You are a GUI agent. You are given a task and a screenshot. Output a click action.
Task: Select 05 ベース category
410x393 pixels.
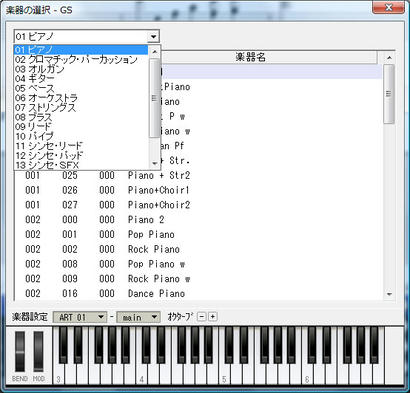coord(81,88)
